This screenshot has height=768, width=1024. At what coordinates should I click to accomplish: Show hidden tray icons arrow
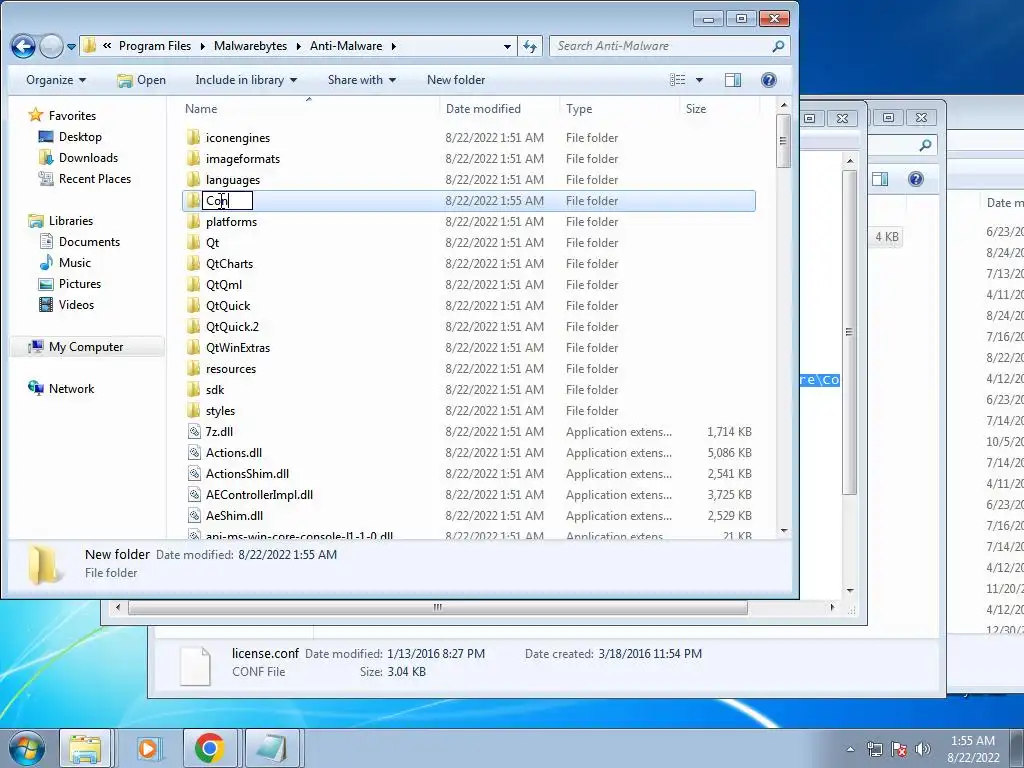click(850, 749)
